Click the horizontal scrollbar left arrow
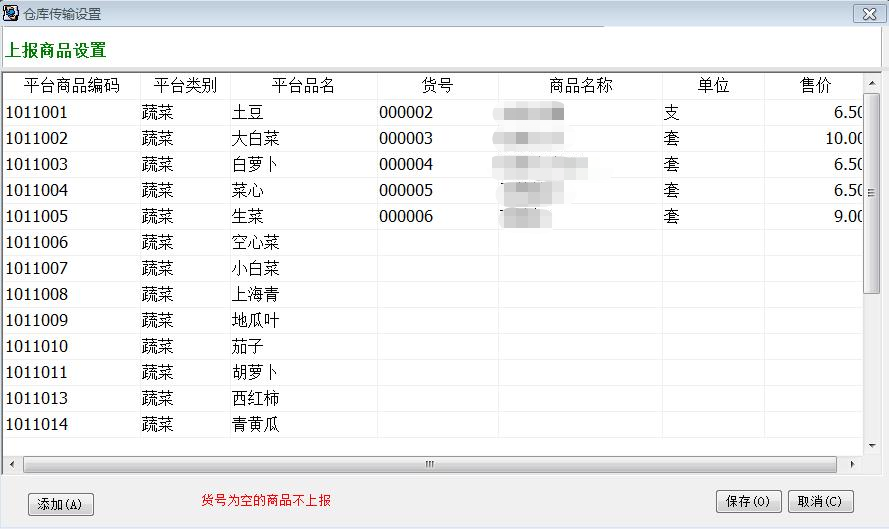This screenshot has height=529, width=889. [12, 465]
